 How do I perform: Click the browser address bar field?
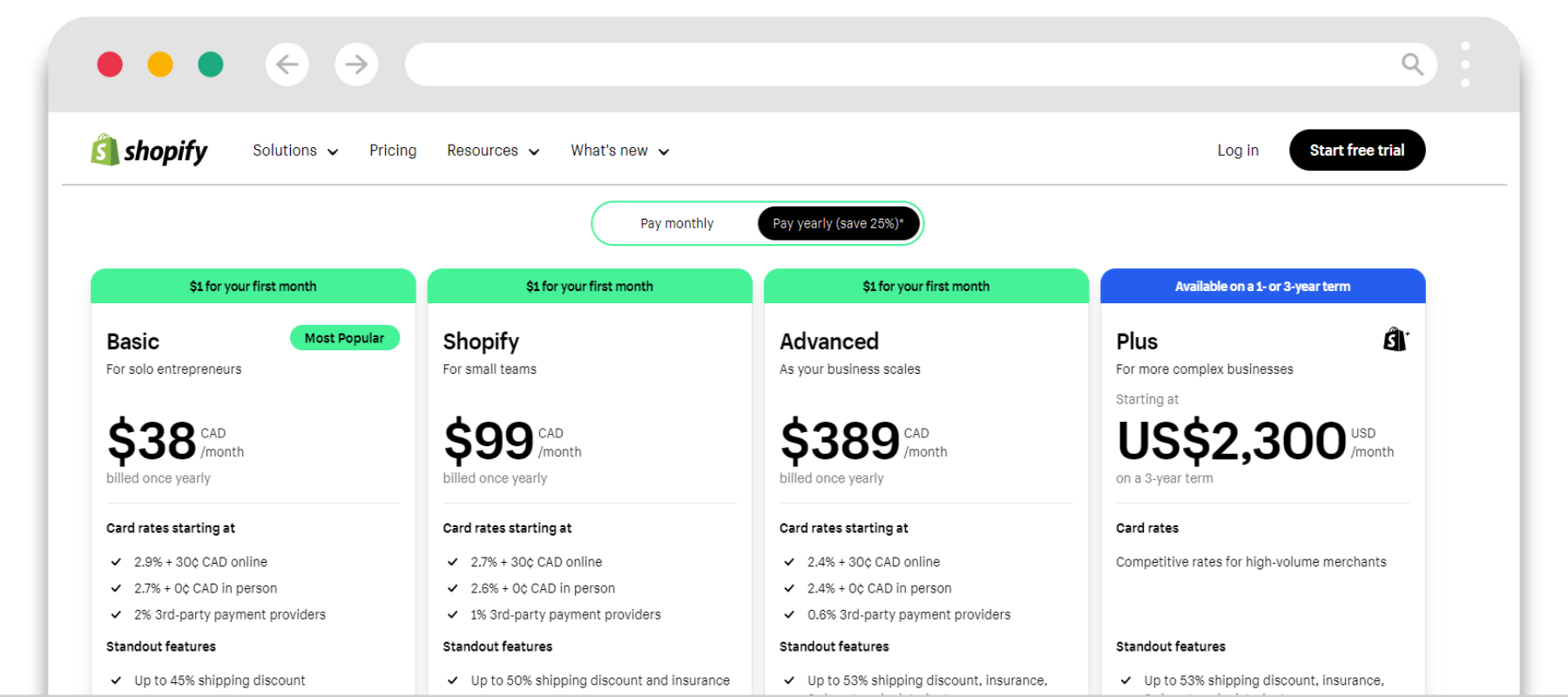(x=921, y=64)
